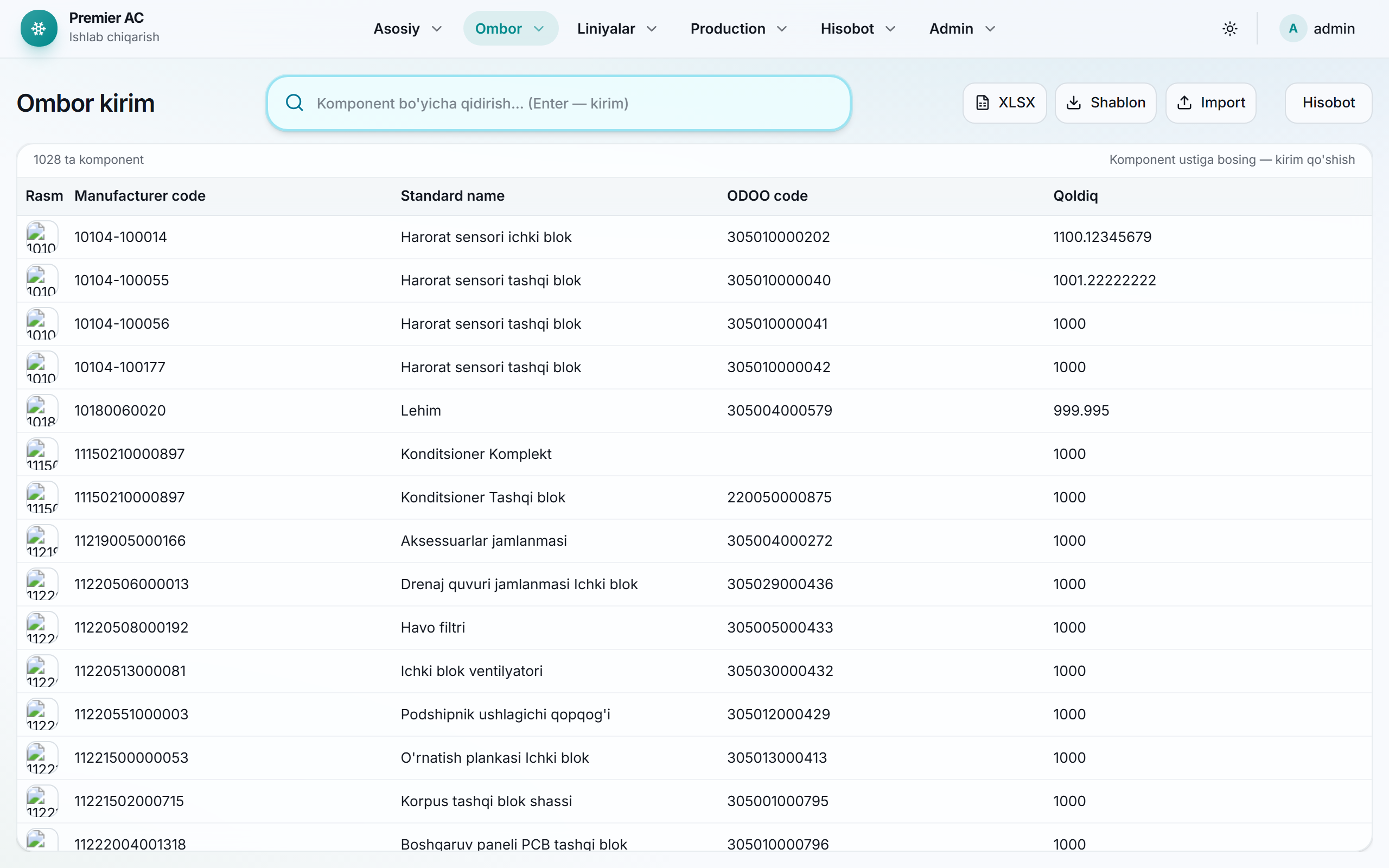The height and width of the screenshot is (868, 1389).
Task: Focus the component search input field
Action: pyautogui.click(x=558, y=103)
